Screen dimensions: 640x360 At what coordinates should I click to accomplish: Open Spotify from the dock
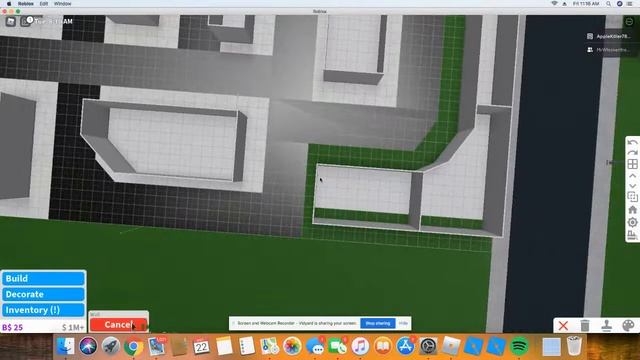(519, 346)
